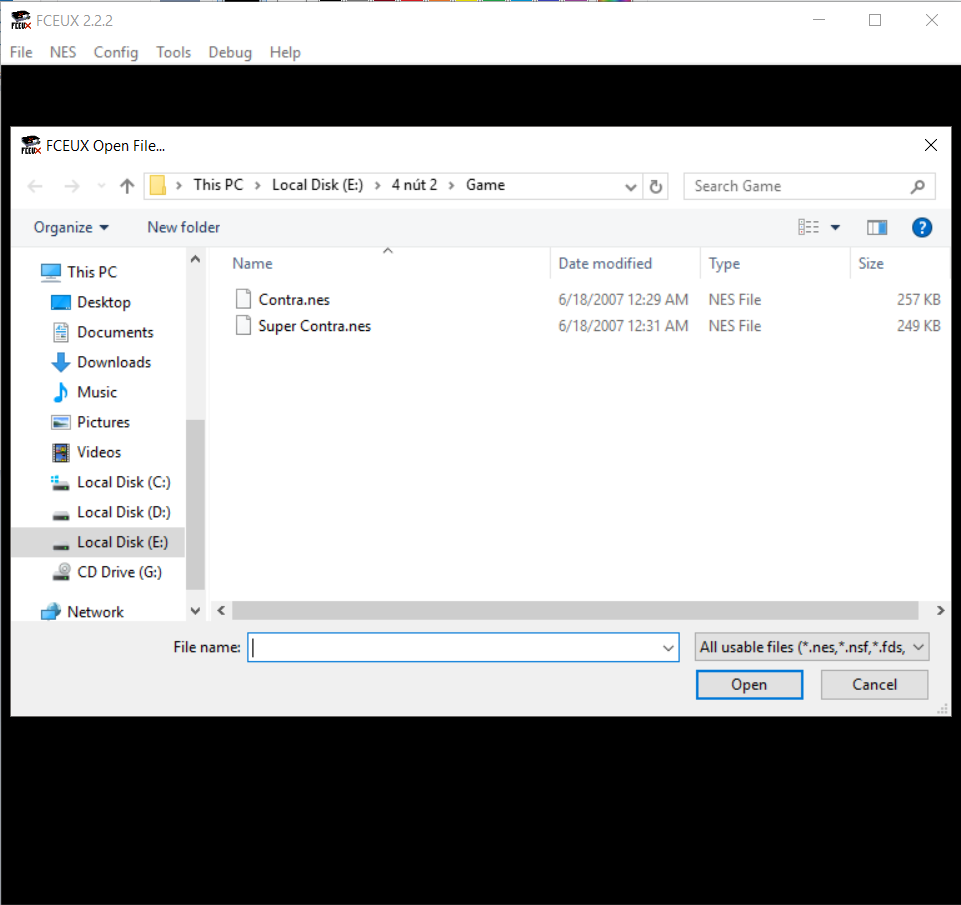Toggle the preview pane icon
This screenshot has height=905, width=961.
[x=877, y=228]
